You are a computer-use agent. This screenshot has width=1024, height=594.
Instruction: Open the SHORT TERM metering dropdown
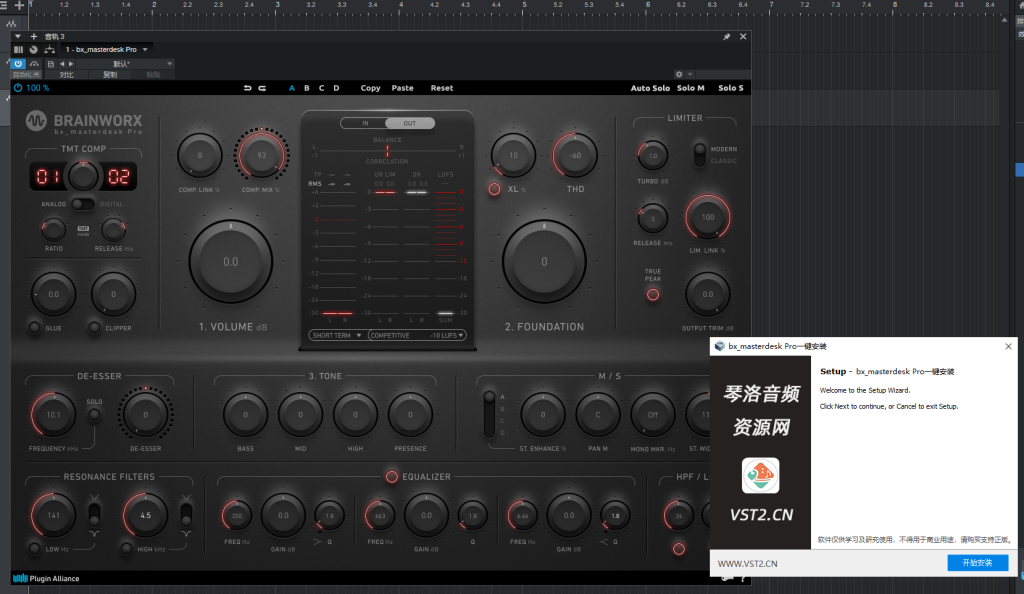click(x=337, y=335)
